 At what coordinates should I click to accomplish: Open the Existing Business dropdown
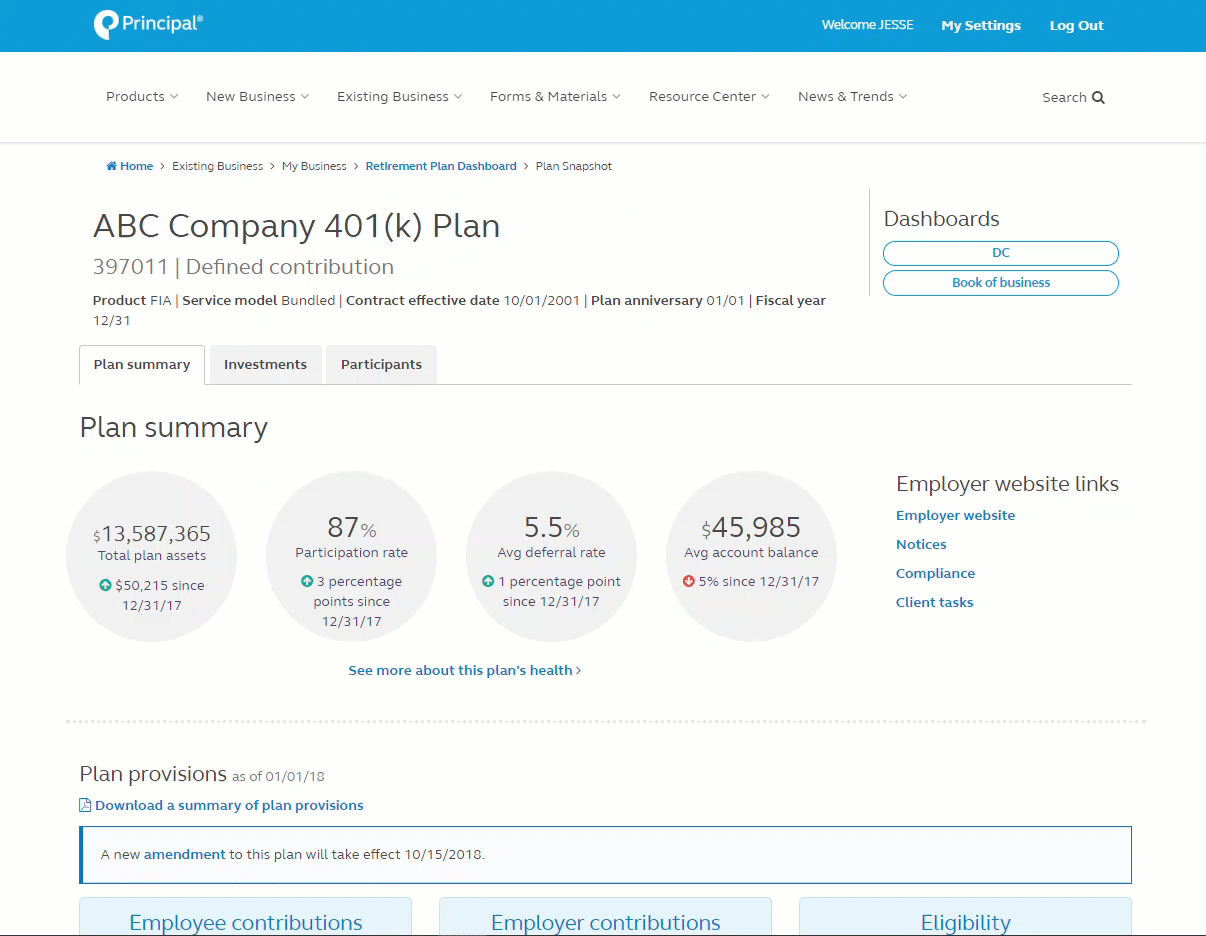(399, 97)
